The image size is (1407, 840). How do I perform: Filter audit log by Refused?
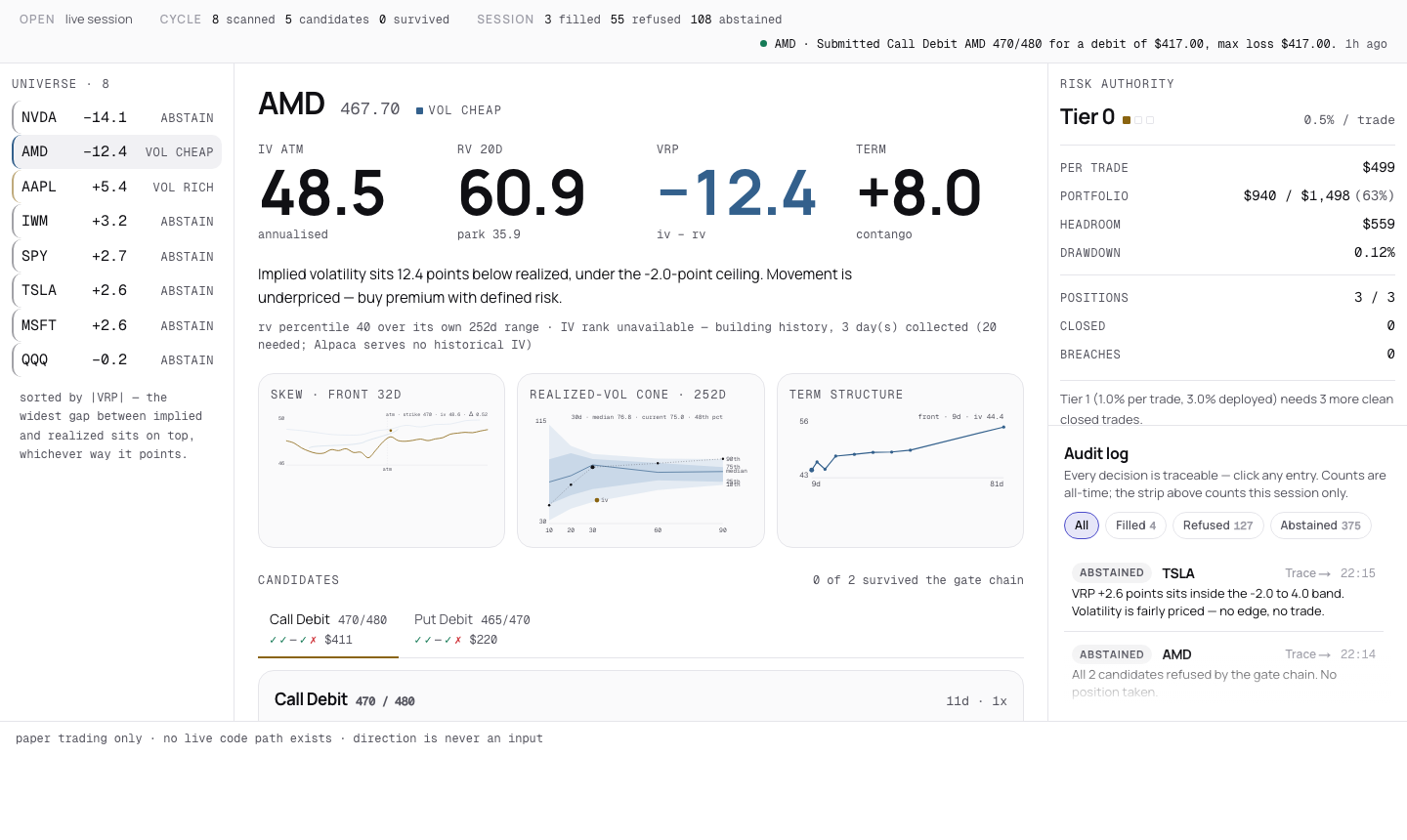pyautogui.click(x=1217, y=525)
